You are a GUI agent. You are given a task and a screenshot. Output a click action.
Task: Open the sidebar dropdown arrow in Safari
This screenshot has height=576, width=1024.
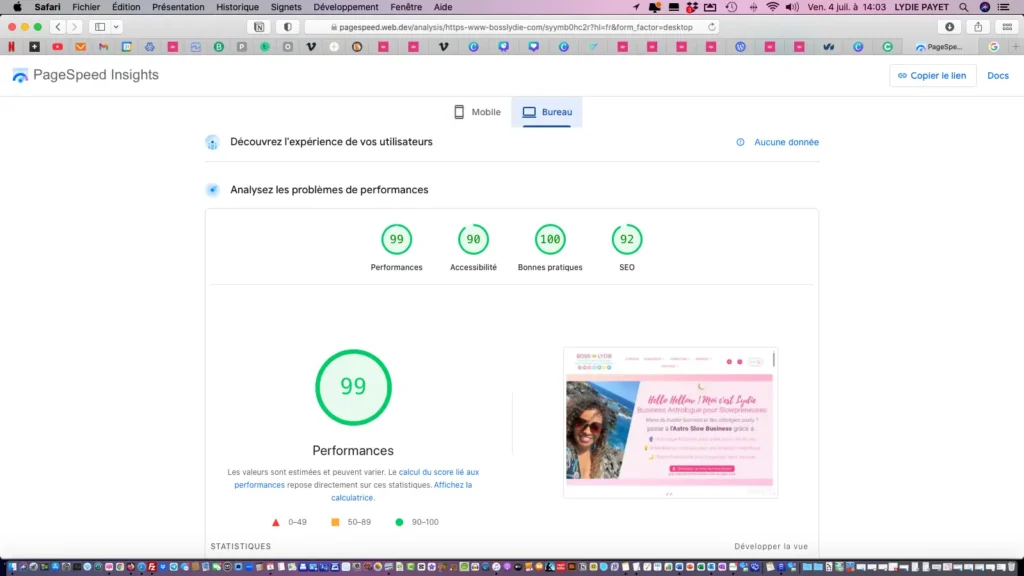(x=116, y=27)
